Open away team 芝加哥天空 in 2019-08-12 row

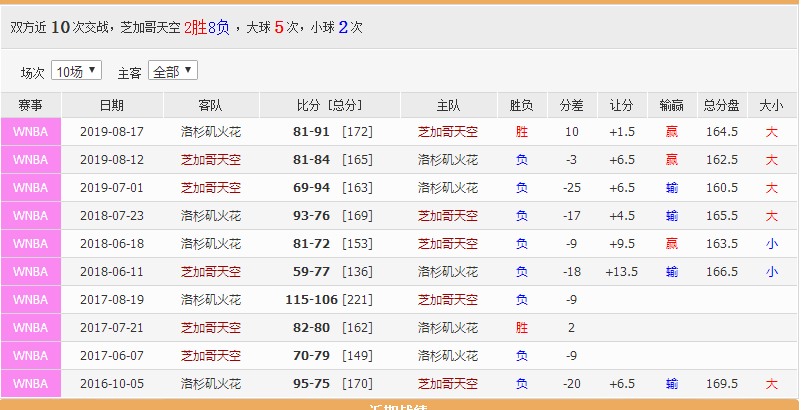(x=211, y=159)
